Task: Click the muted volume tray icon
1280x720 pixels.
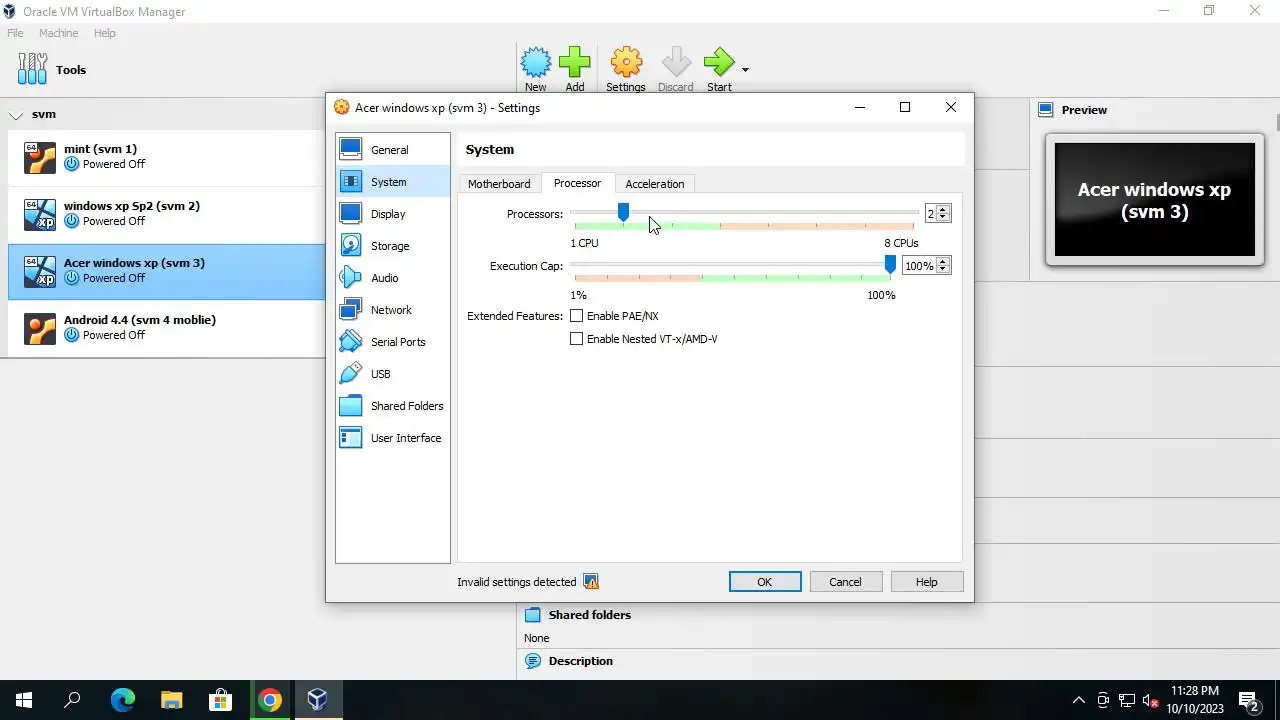Action: click(x=1151, y=700)
